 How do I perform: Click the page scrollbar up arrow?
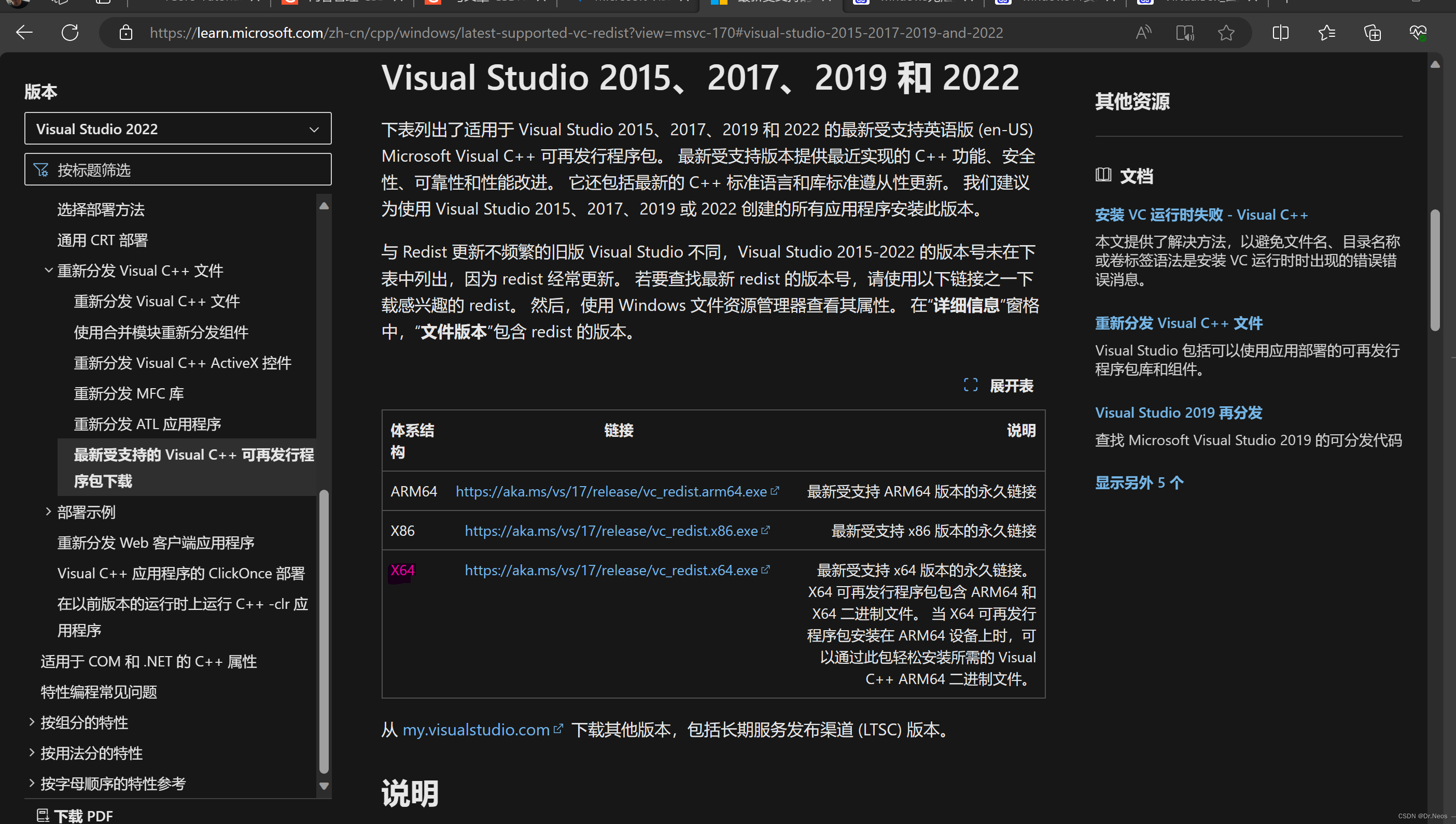[1435, 64]
